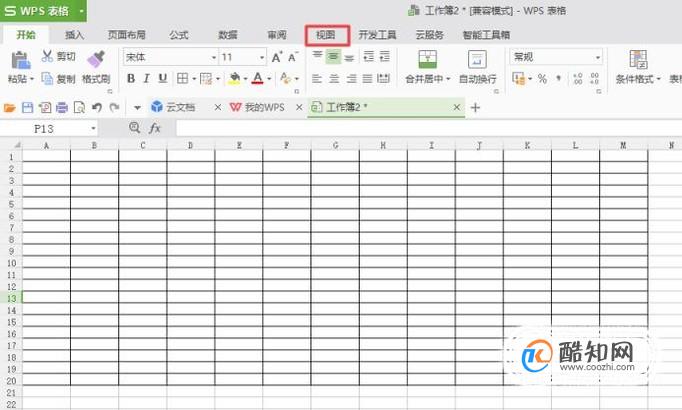
Task: Align text to vertical middle
Action: pyautogui.click(x=333, y=56)
